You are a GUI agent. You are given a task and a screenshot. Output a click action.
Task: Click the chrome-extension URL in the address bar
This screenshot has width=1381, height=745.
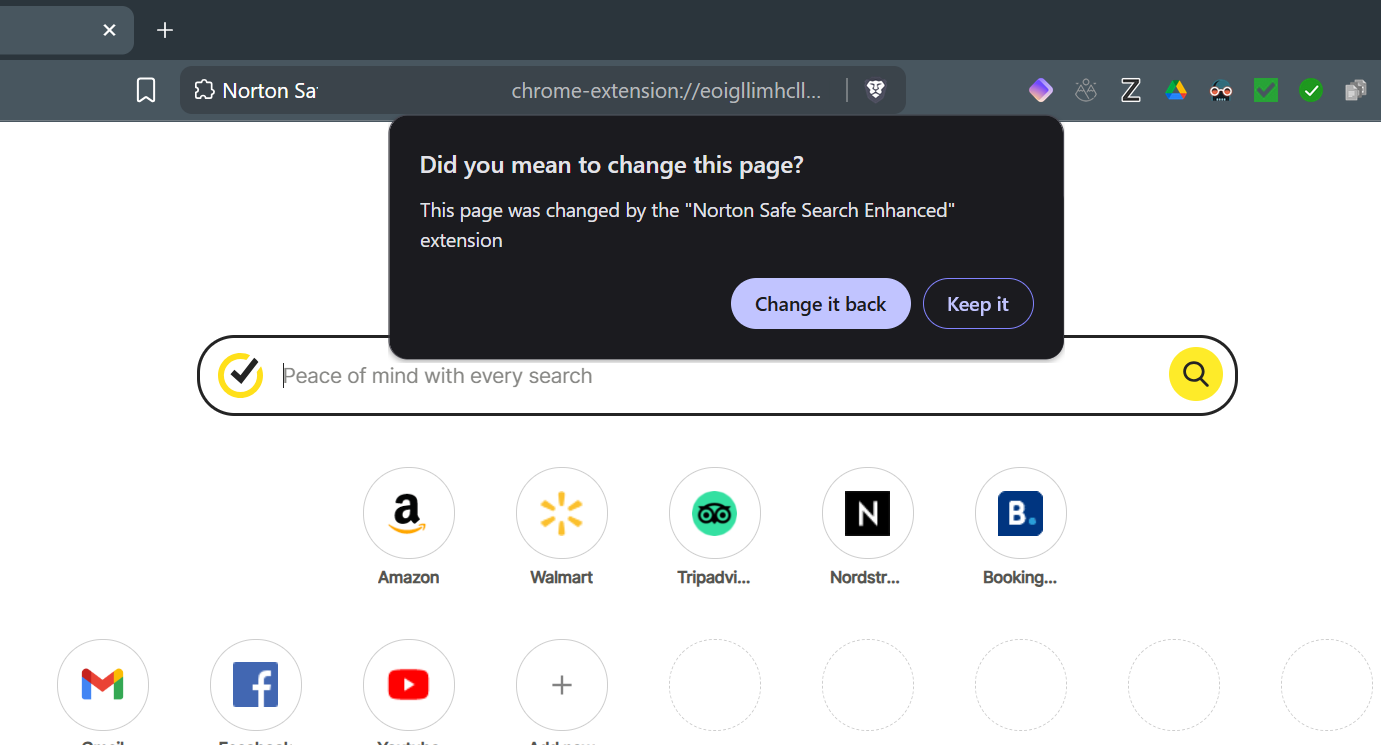(666, 91)
